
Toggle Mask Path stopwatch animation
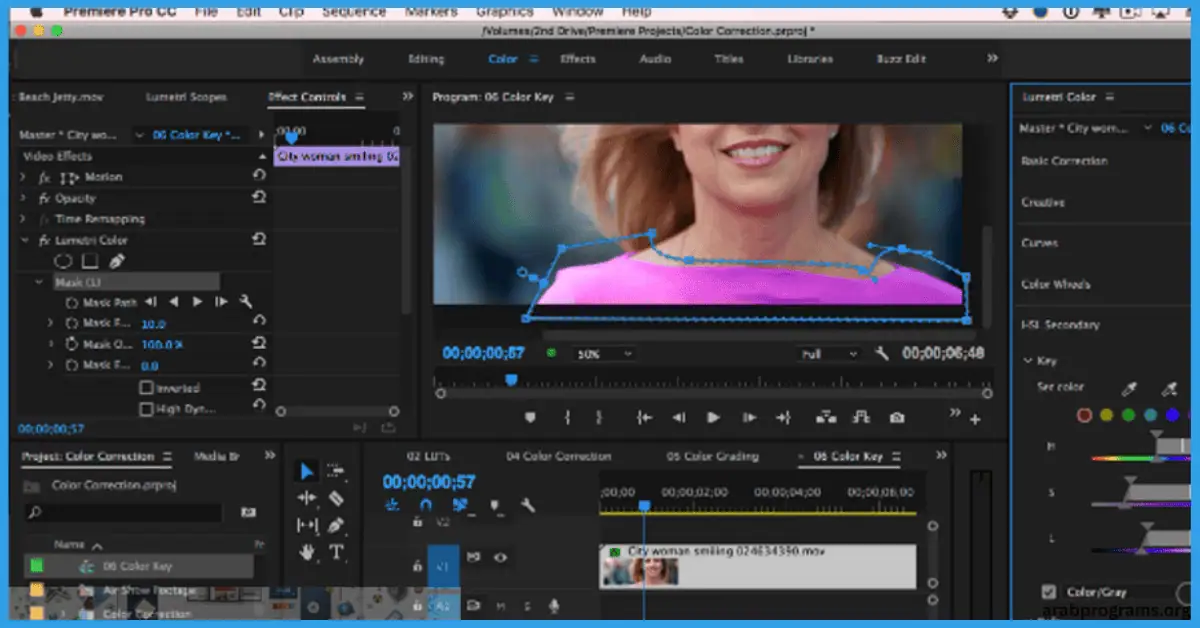point(72,302)
